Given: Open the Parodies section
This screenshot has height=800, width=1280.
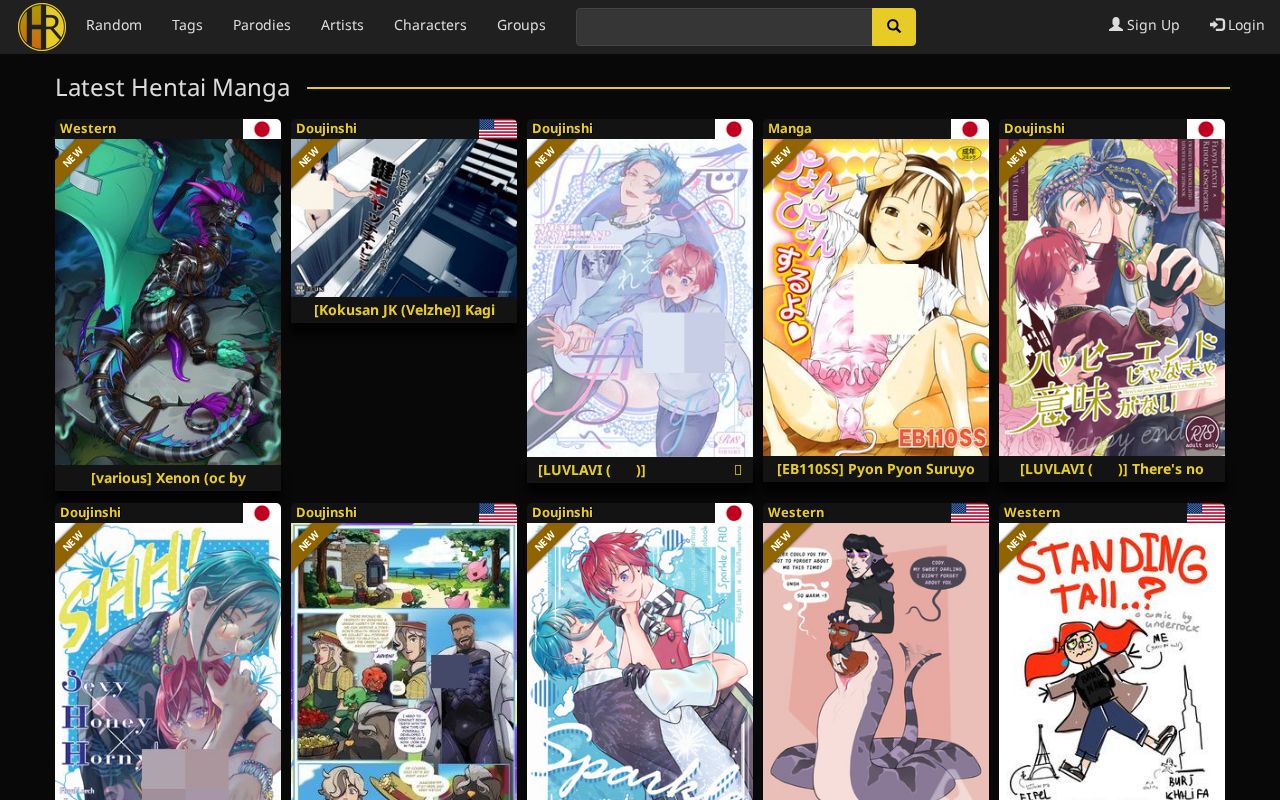Looking at the screenshot, I should [262, 25].
